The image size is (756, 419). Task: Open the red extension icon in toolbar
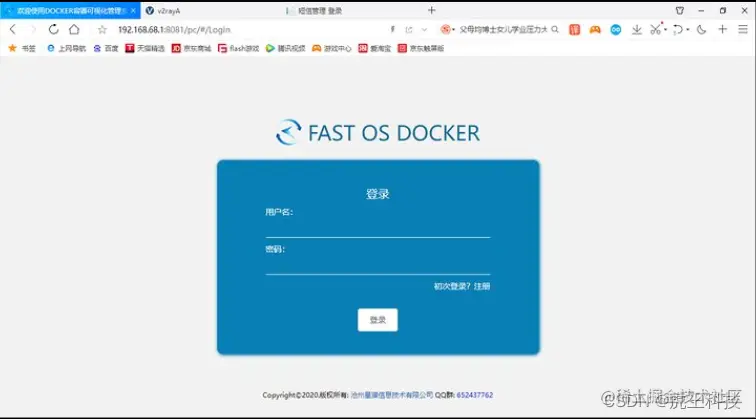574,30
